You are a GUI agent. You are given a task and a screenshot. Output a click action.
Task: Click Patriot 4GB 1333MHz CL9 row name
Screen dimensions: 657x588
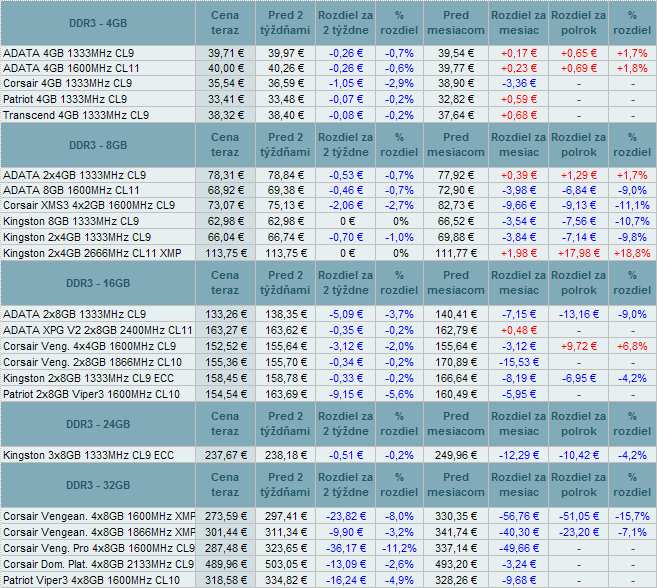tap(65, 99)
